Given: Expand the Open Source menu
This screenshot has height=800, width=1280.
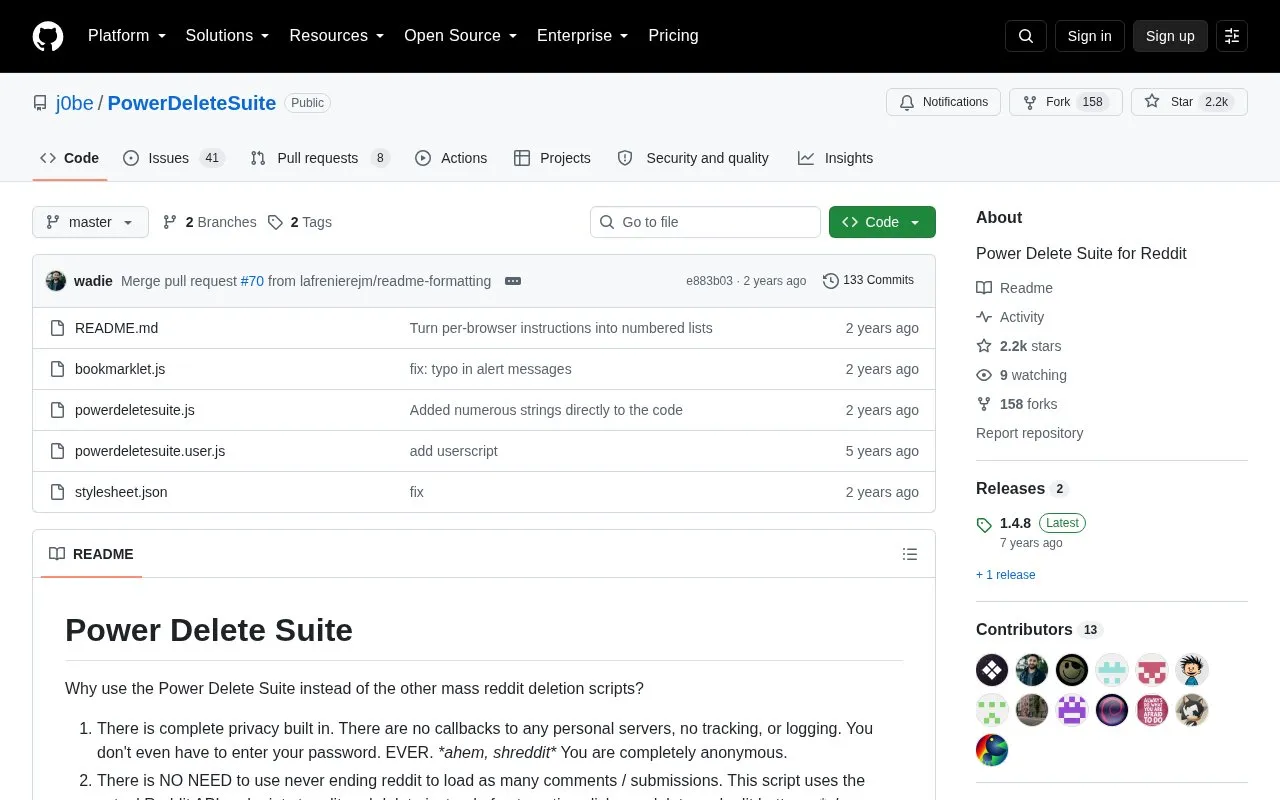Looking at the screenshot, I should [x=461, y=36].
